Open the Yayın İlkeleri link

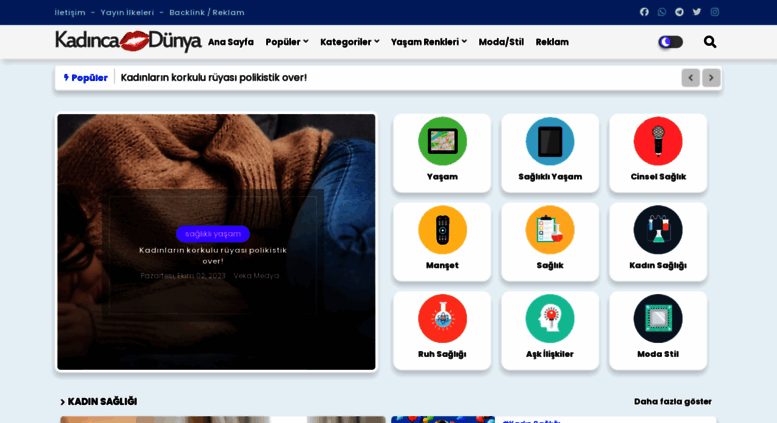127,12
